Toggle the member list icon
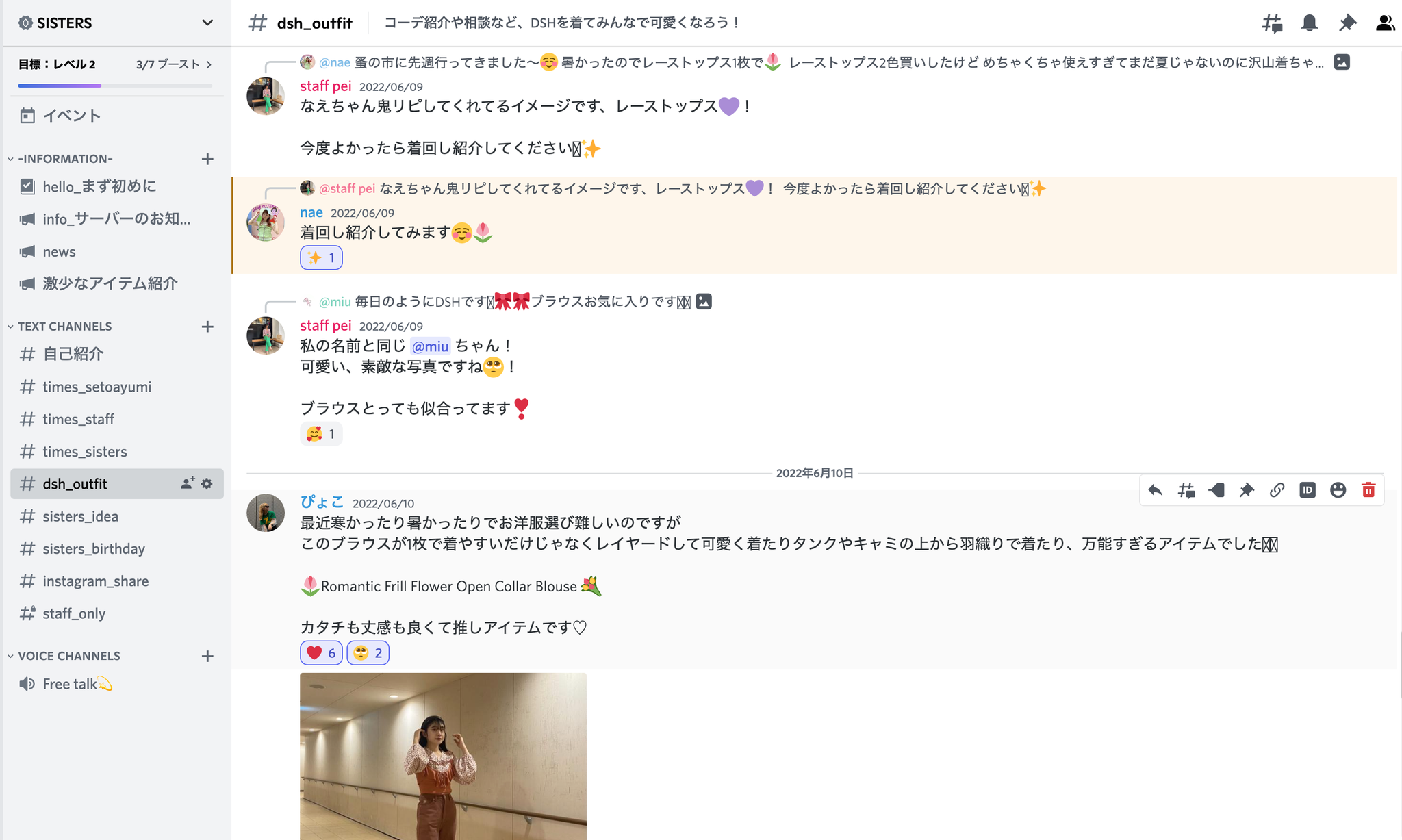Screen dimensions: 1402x840 point(1385,23)
